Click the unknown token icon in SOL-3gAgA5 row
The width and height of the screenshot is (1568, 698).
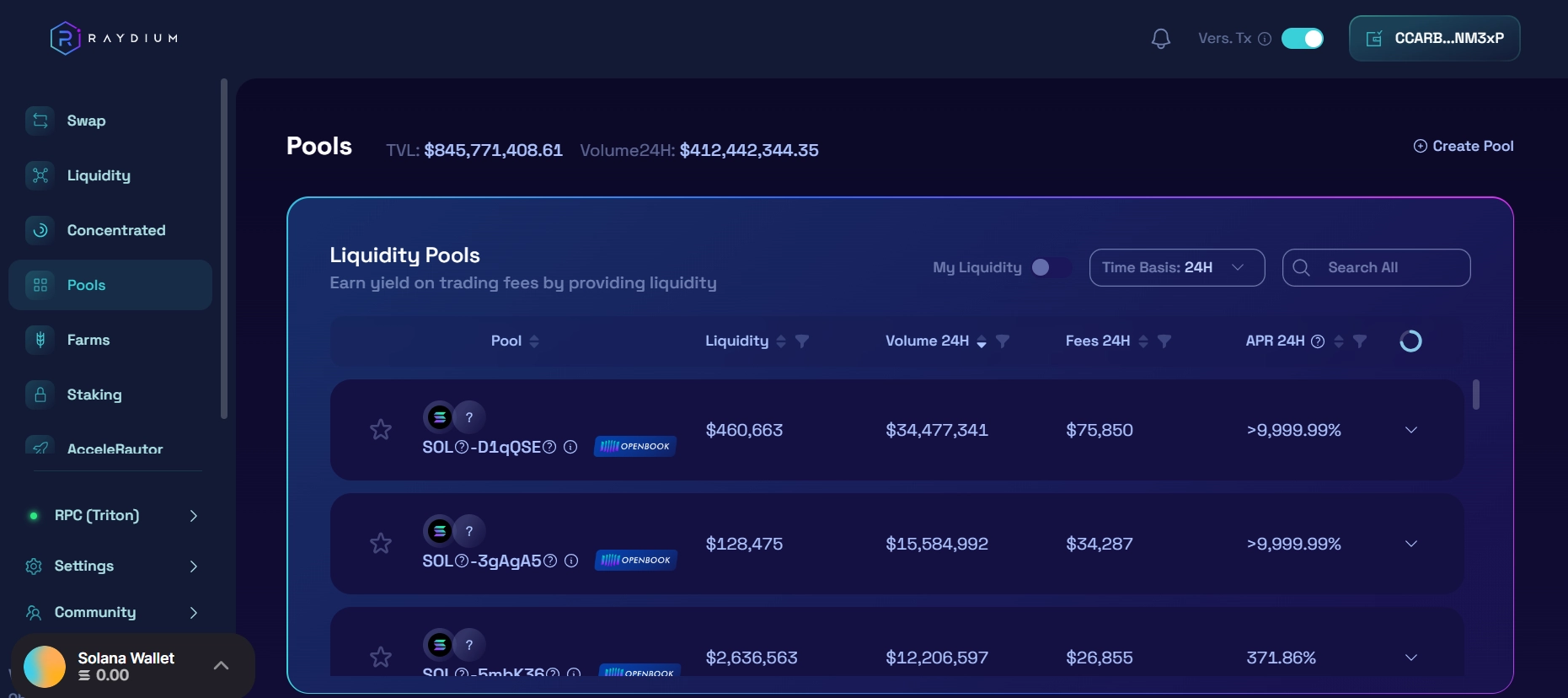click(x=469, y=531)
